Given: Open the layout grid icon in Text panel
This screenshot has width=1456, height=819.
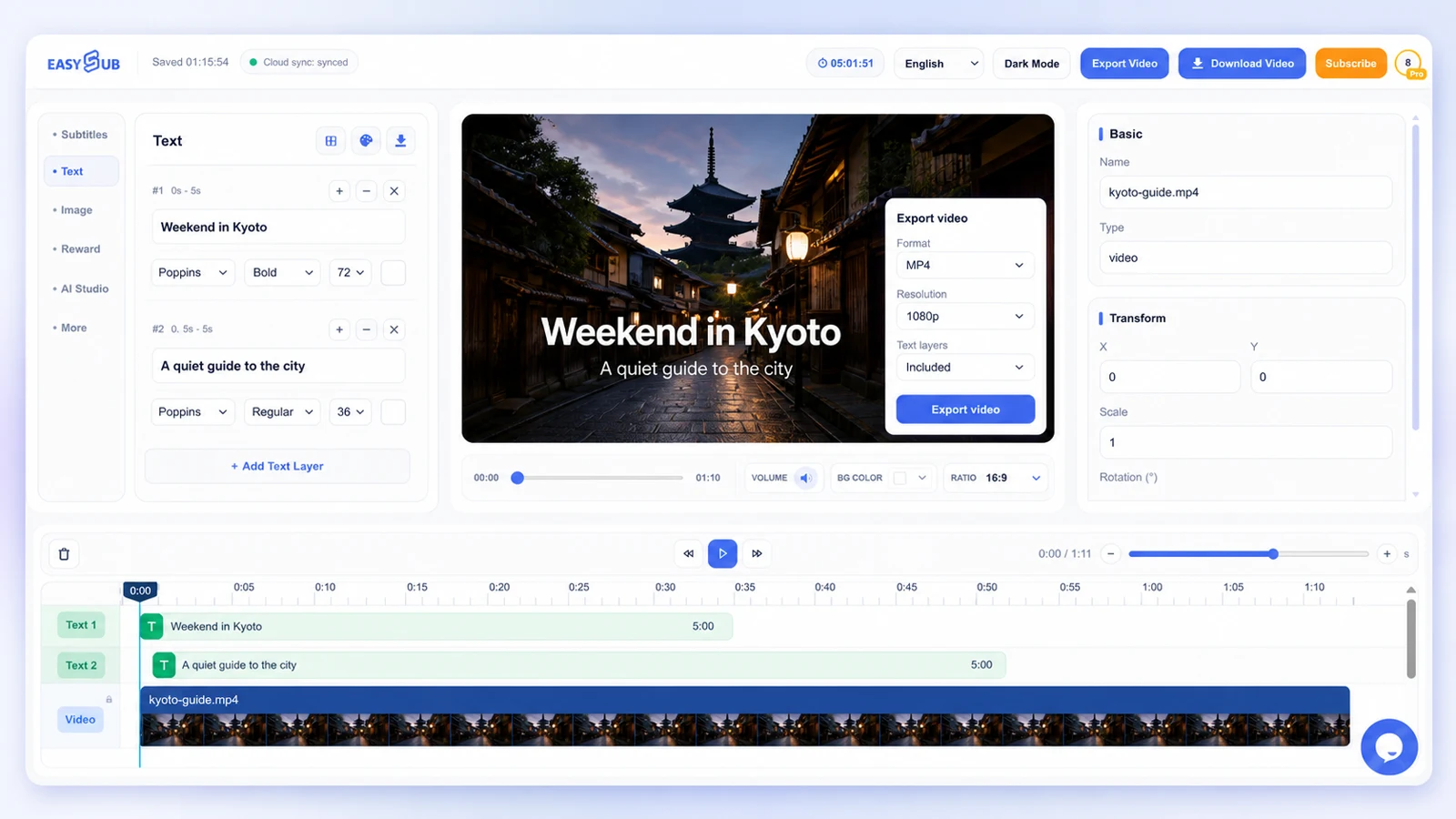Looking at the screenshot, I should click(x=331, y=141).
